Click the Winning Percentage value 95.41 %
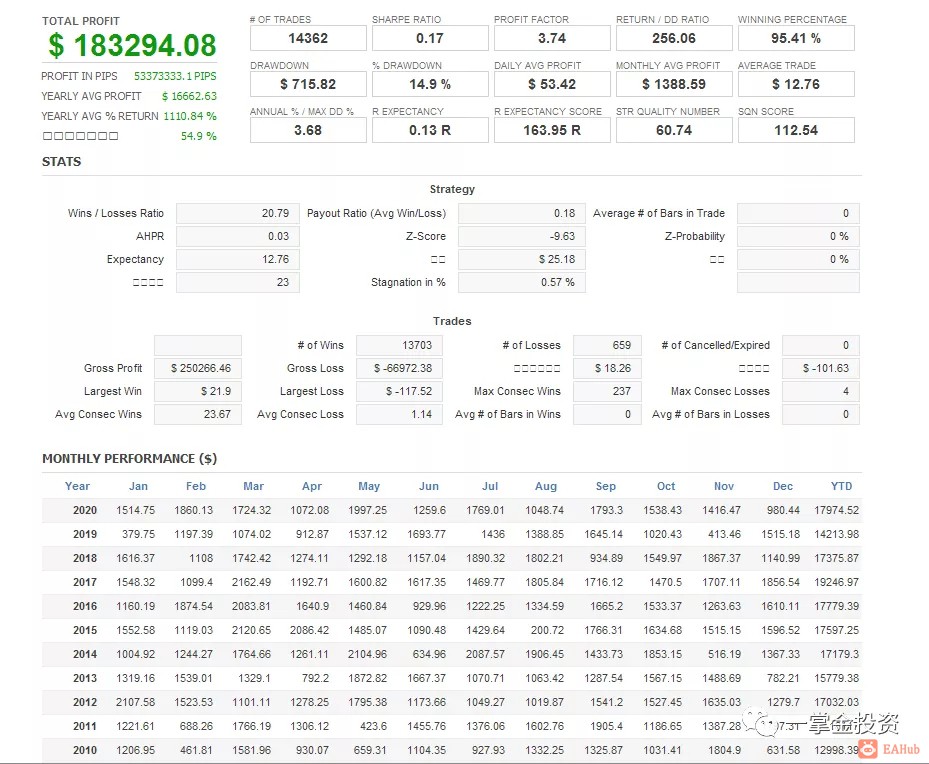 (x=796, y=38)
